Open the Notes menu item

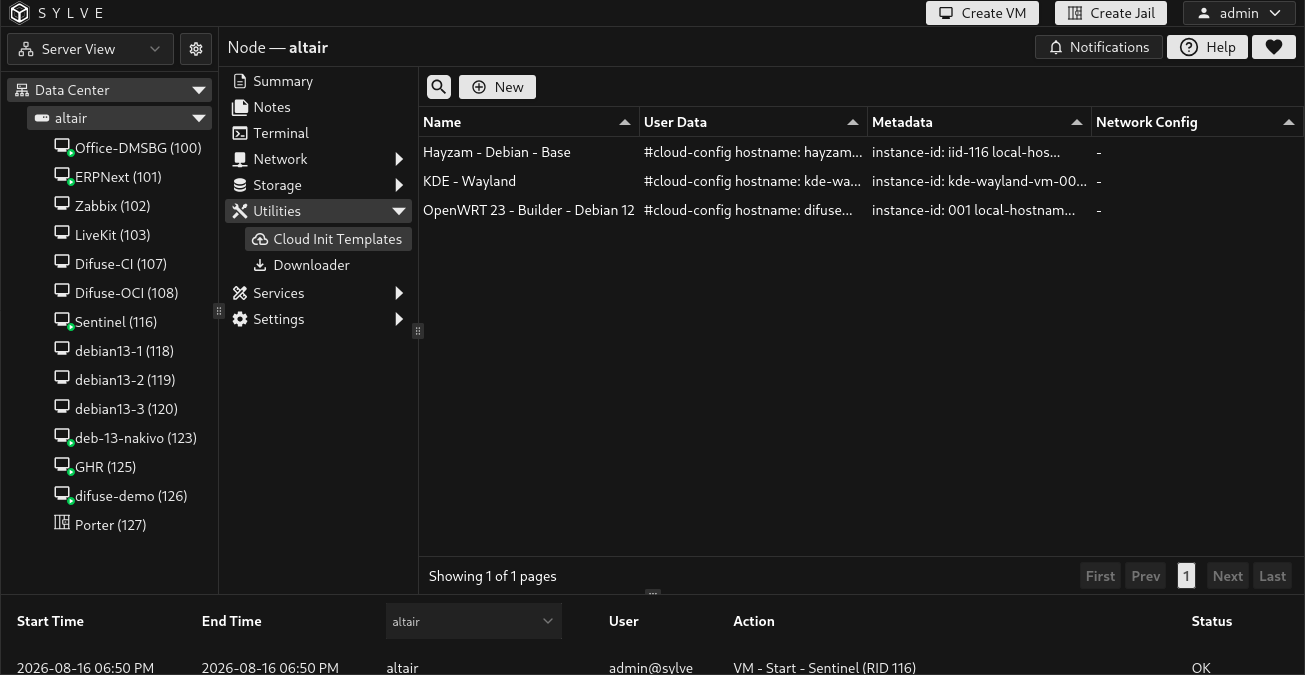tap(319, 107)
